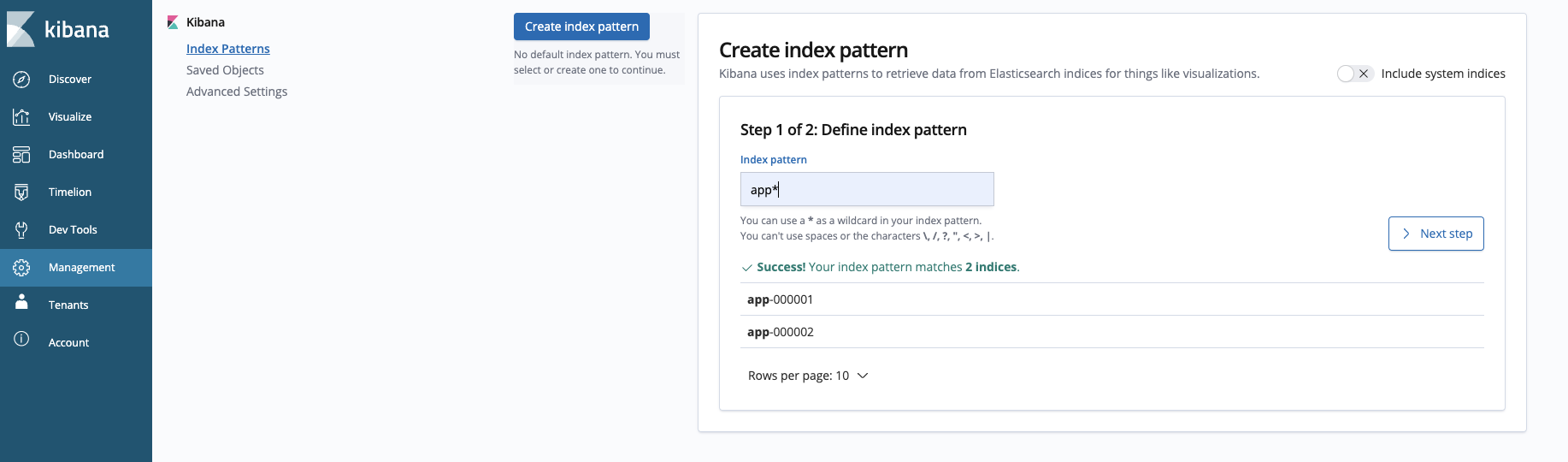
Task: Select the Index Patterns link
Action: coord(228,49)
